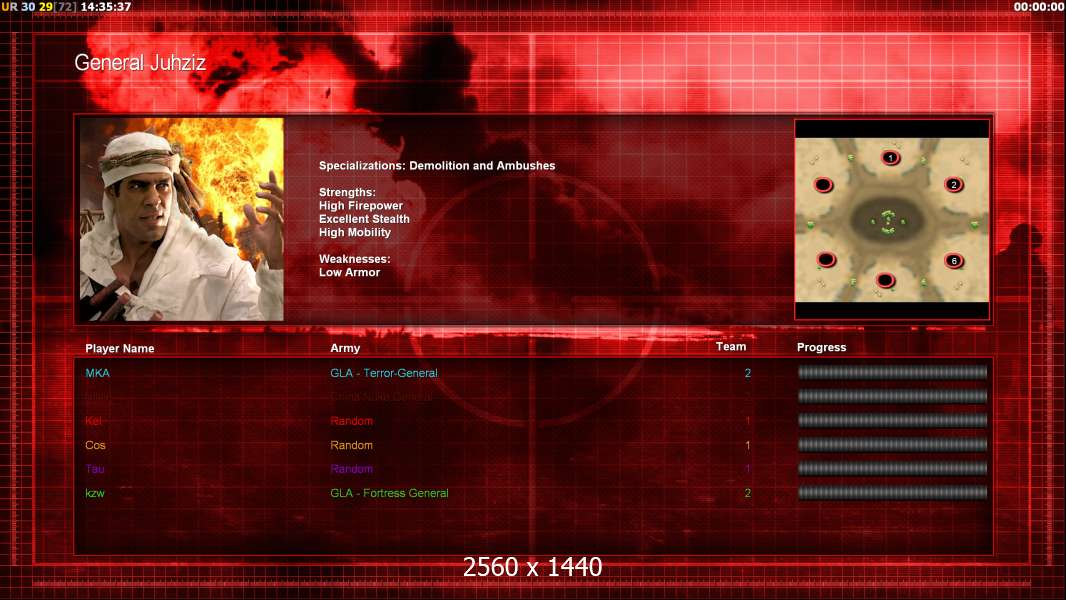Click player name kzw
The image size is (1066, 600).
click(95, 493)
